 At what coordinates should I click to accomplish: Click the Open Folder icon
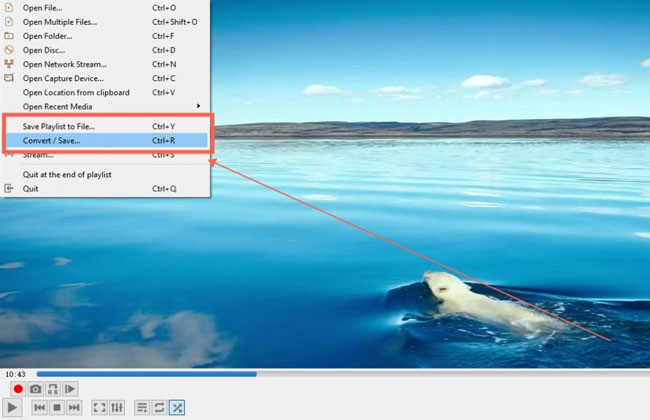(9, 36)
